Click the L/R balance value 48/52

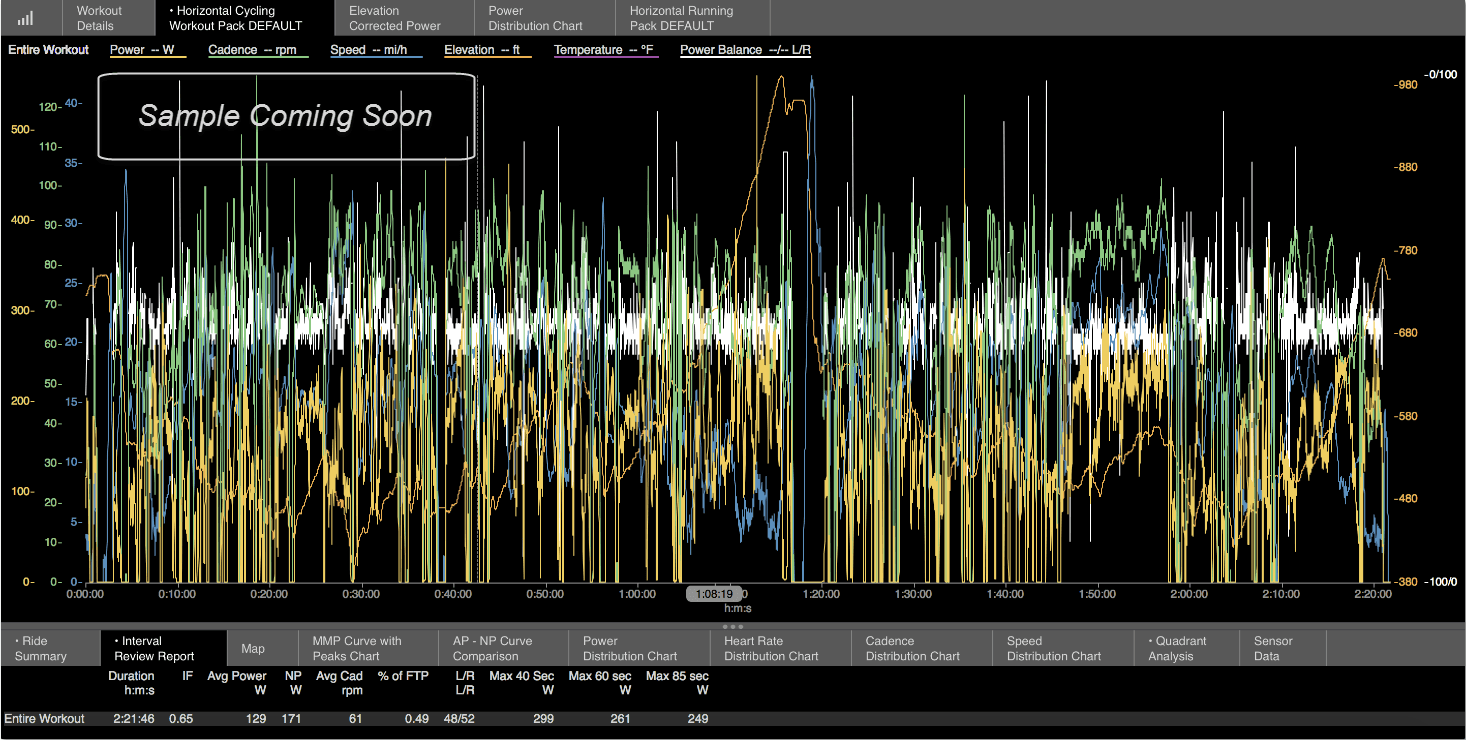tap(460, 719)
